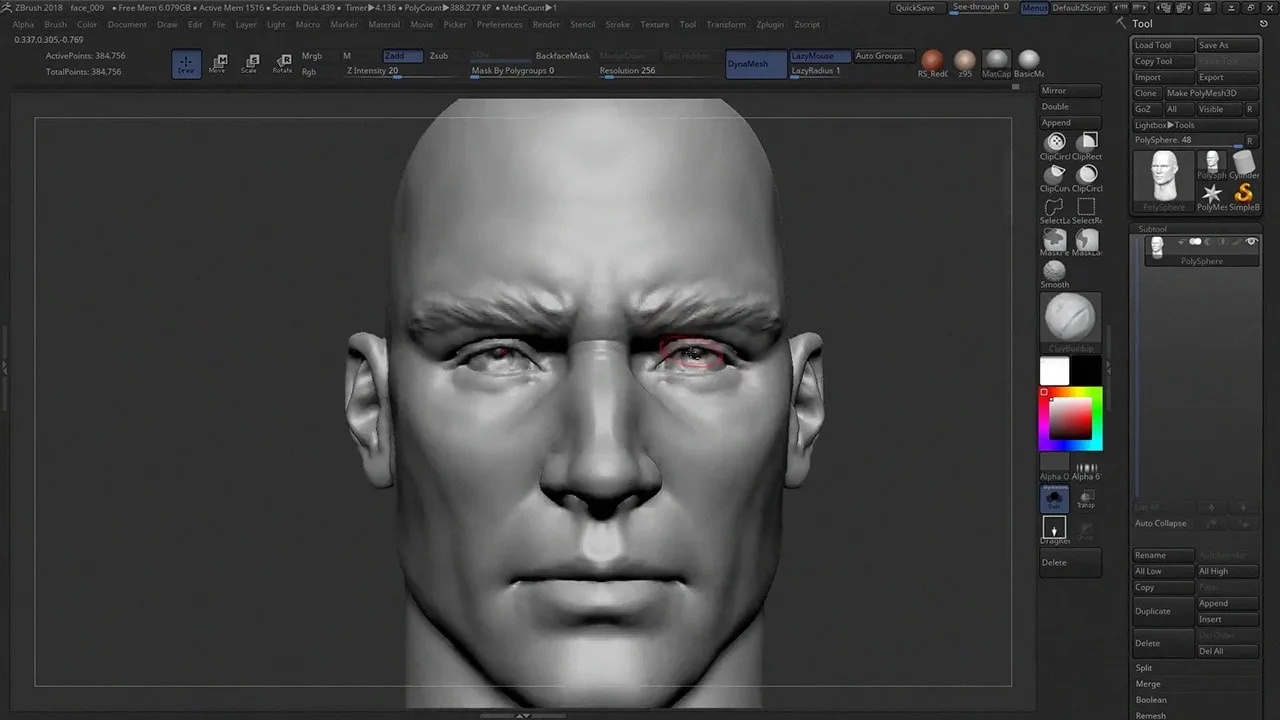The height and width of the screenshot is (720, 1280).
Task: Select the PolySphere head tool thumbnail
Action: point(1164,180)
